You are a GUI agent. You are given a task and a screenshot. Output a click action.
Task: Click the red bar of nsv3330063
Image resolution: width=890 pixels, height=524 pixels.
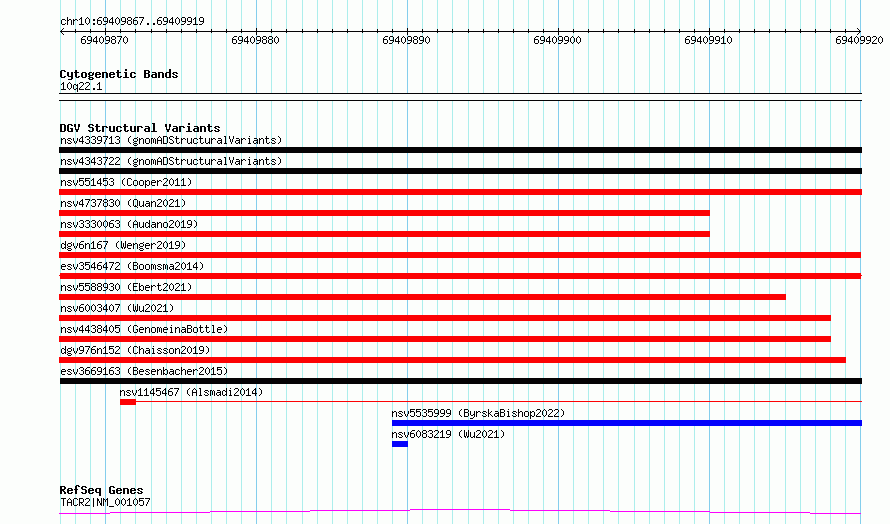[384, 234]
